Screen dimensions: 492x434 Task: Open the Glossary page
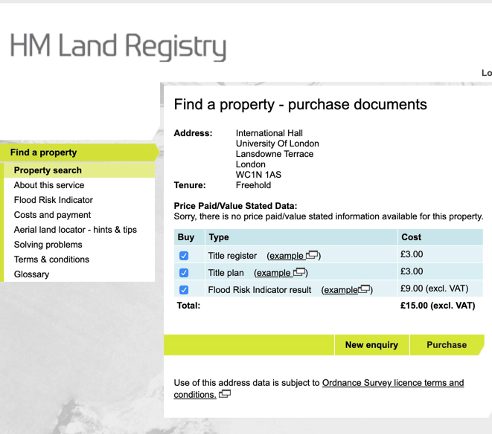(31, 274)
